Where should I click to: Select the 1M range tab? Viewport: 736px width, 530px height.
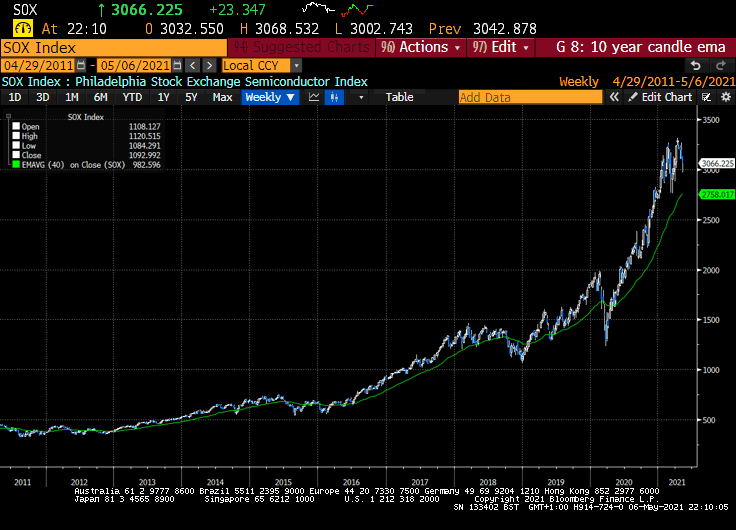[71, 97]
